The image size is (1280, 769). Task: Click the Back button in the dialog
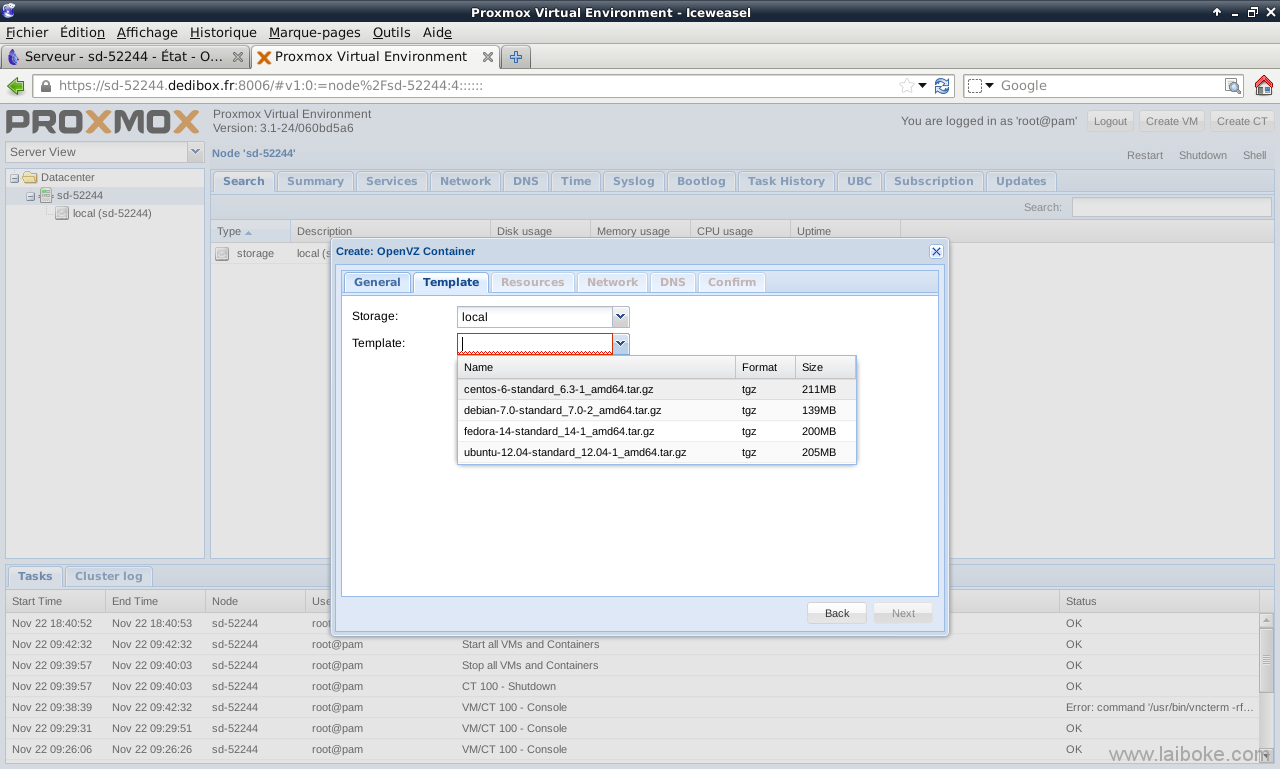click(837, 613)
